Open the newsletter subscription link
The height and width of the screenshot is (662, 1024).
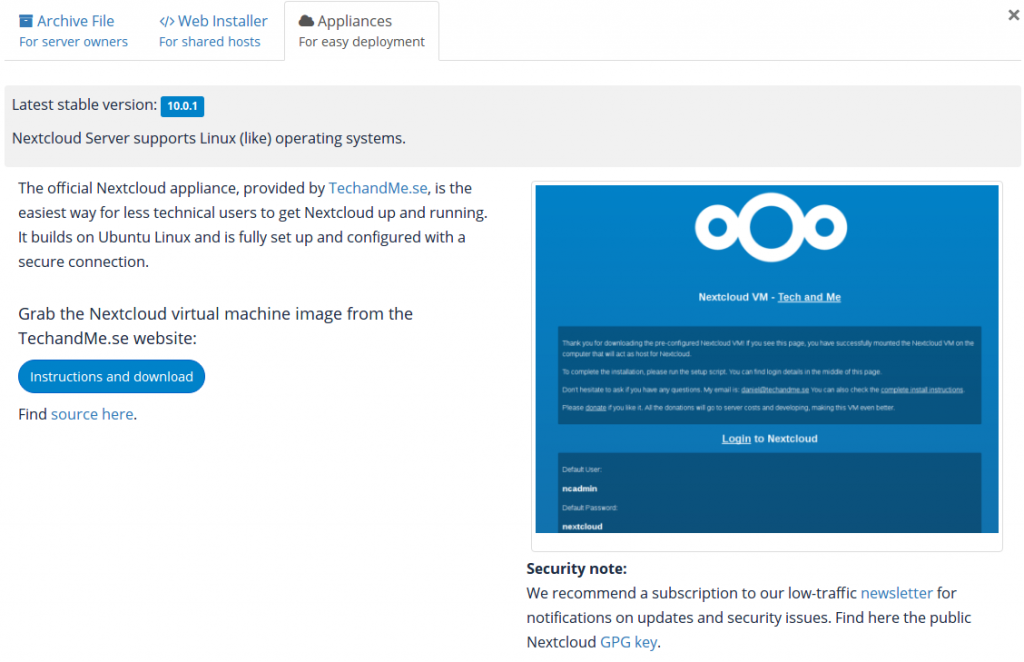896,593
